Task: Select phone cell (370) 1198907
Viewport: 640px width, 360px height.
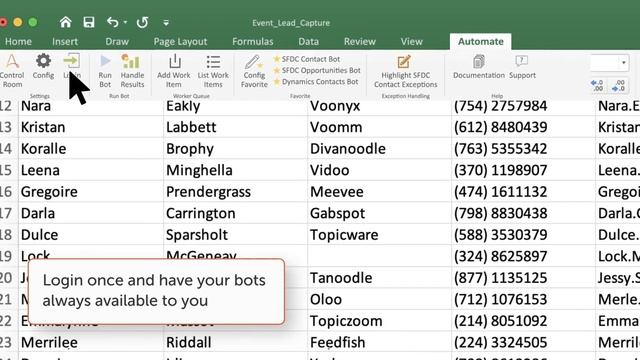Action: click(x=524, y=170)
